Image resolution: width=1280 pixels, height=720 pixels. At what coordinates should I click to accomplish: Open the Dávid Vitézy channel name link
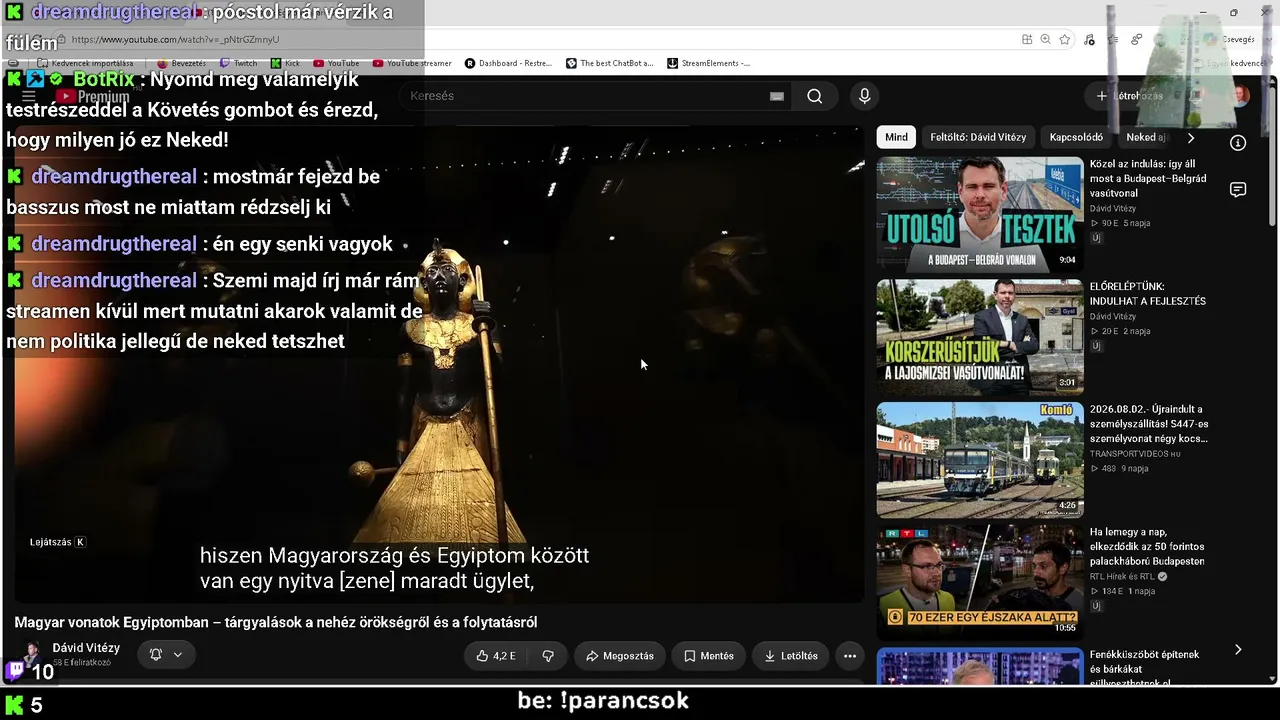coord(86,648)
